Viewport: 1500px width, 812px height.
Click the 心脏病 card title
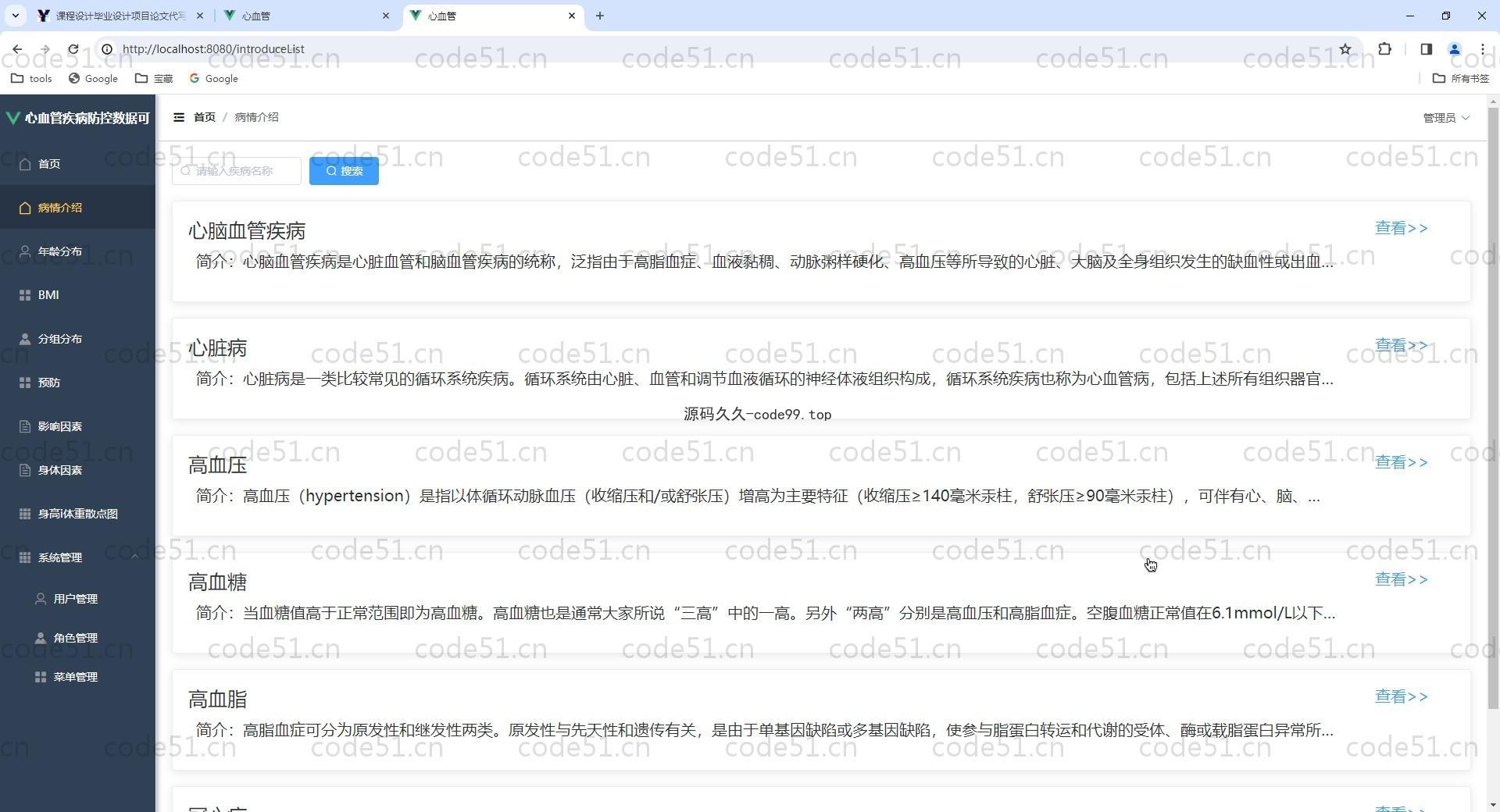tap(218, 348)
